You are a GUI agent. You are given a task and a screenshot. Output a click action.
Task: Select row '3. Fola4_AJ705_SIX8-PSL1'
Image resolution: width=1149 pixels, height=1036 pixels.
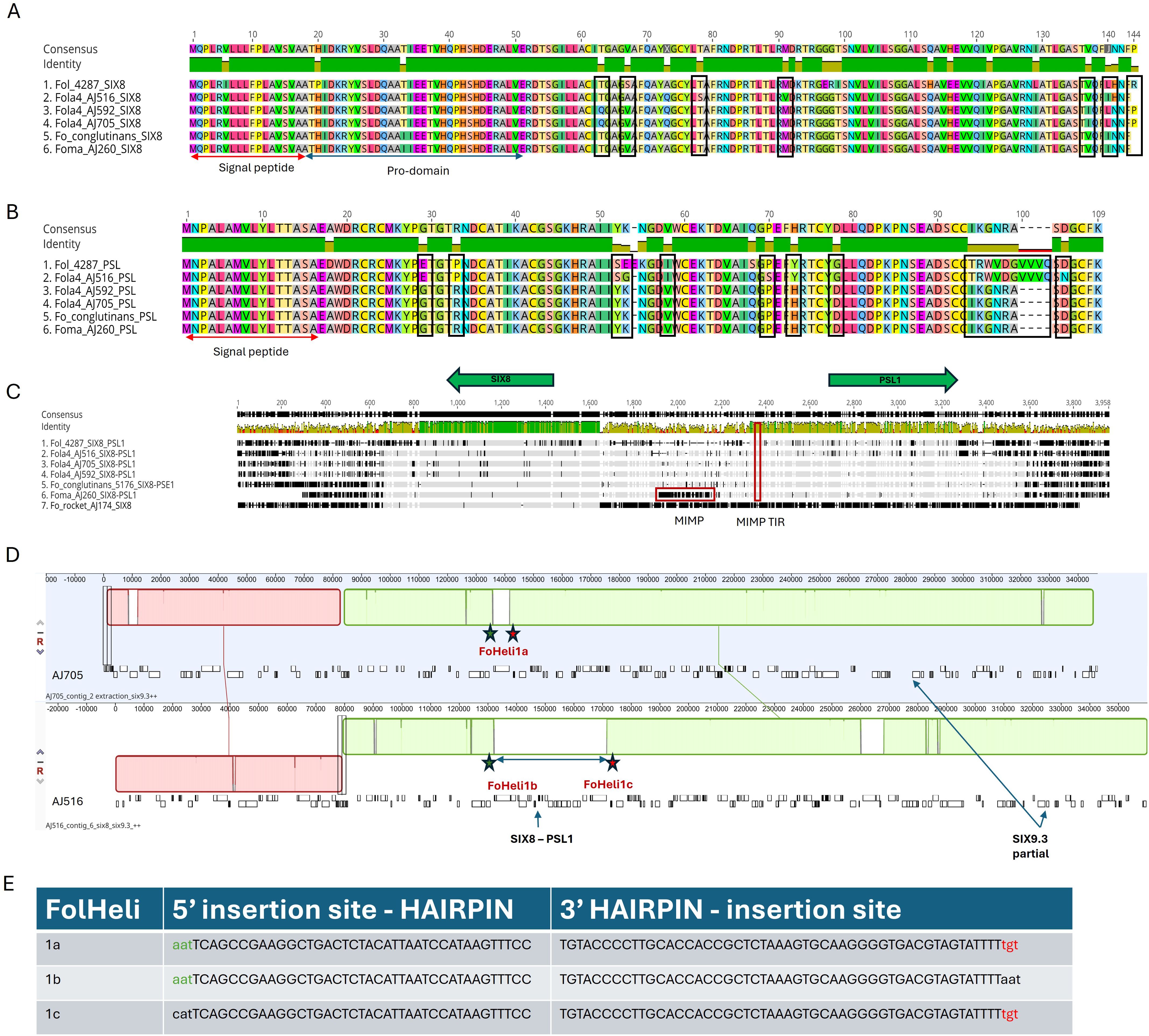(x=575, y=464)
